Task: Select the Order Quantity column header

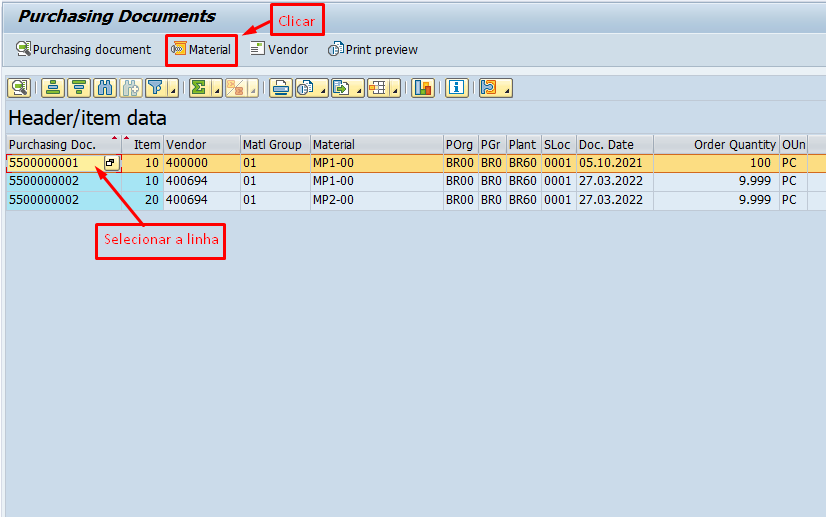Action: coord(734,145)
